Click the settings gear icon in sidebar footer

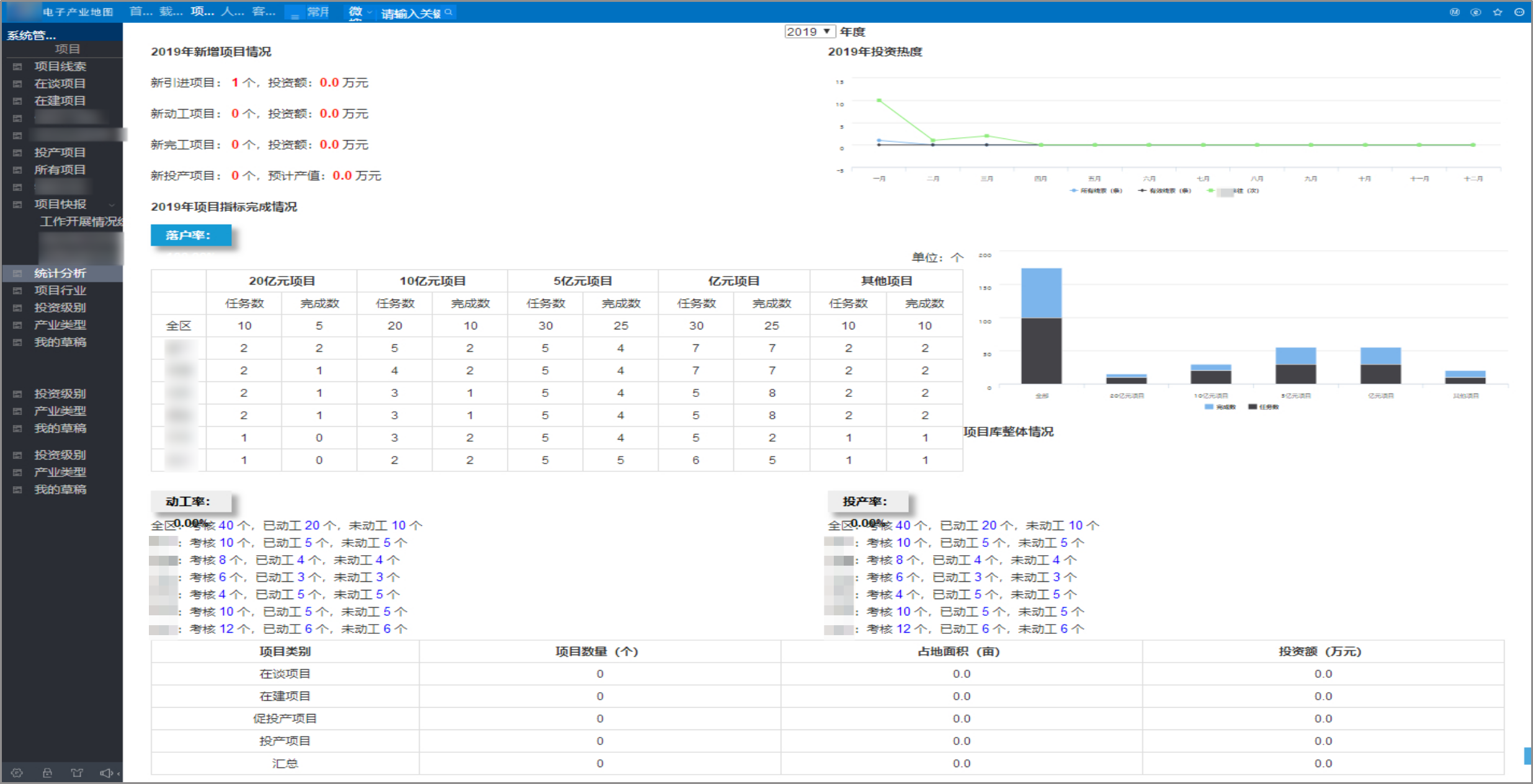(x=17, y=773)
